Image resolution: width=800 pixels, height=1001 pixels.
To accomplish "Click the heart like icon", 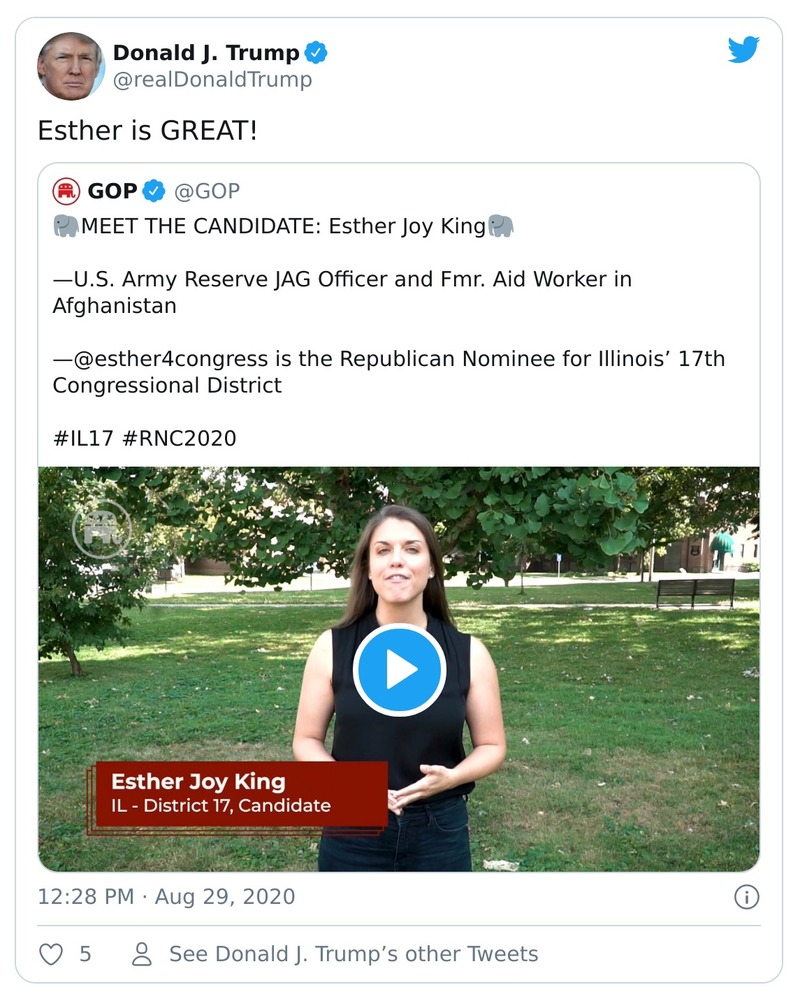I will [51, 954].
